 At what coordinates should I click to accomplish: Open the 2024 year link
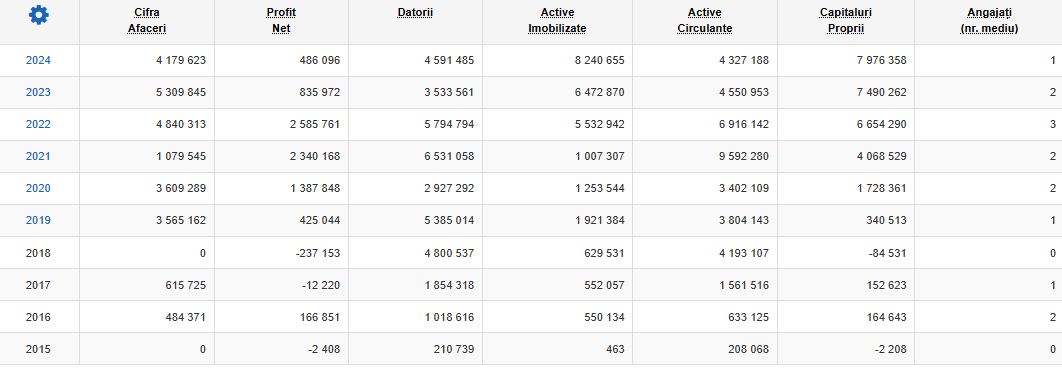tap(38, 60)
